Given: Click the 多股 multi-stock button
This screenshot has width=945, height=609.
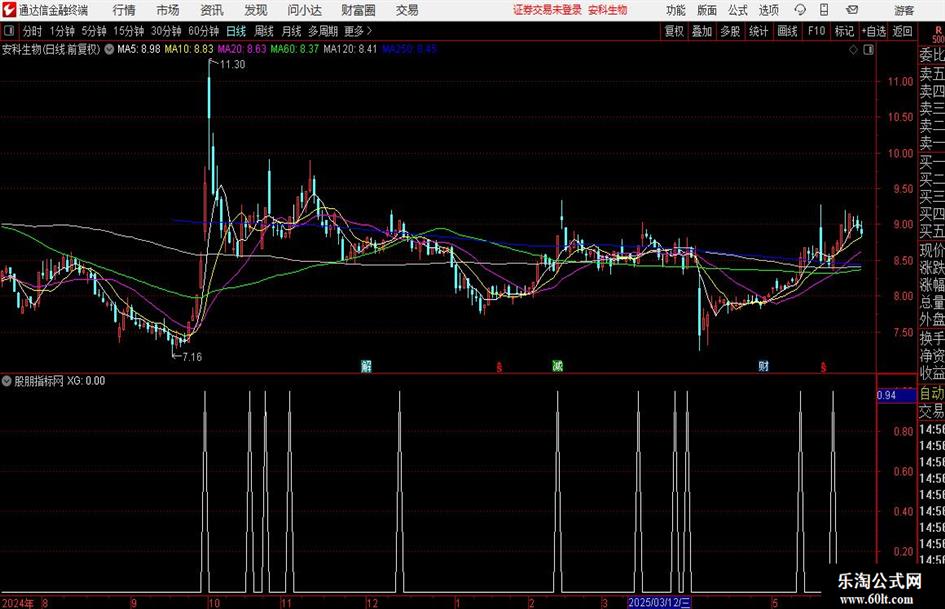Looking at the screenshot, I should 730,31.
